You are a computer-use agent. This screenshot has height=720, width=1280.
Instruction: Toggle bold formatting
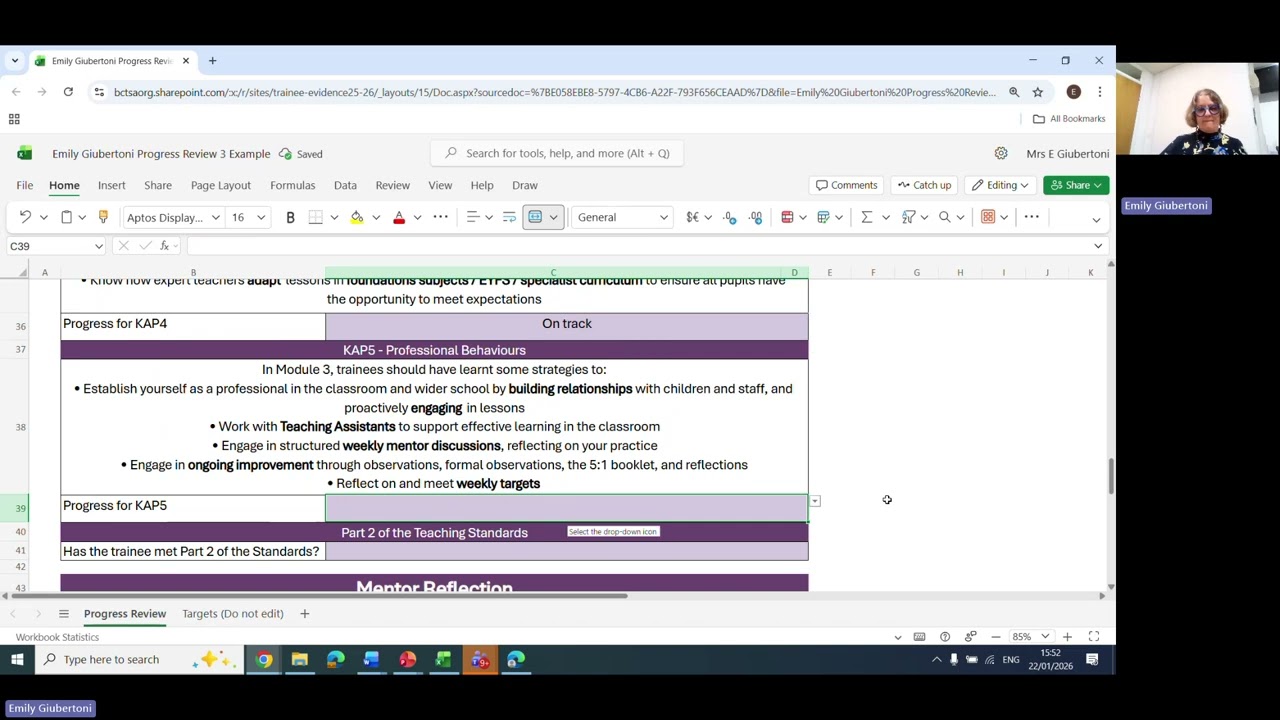tap(290, 217)
